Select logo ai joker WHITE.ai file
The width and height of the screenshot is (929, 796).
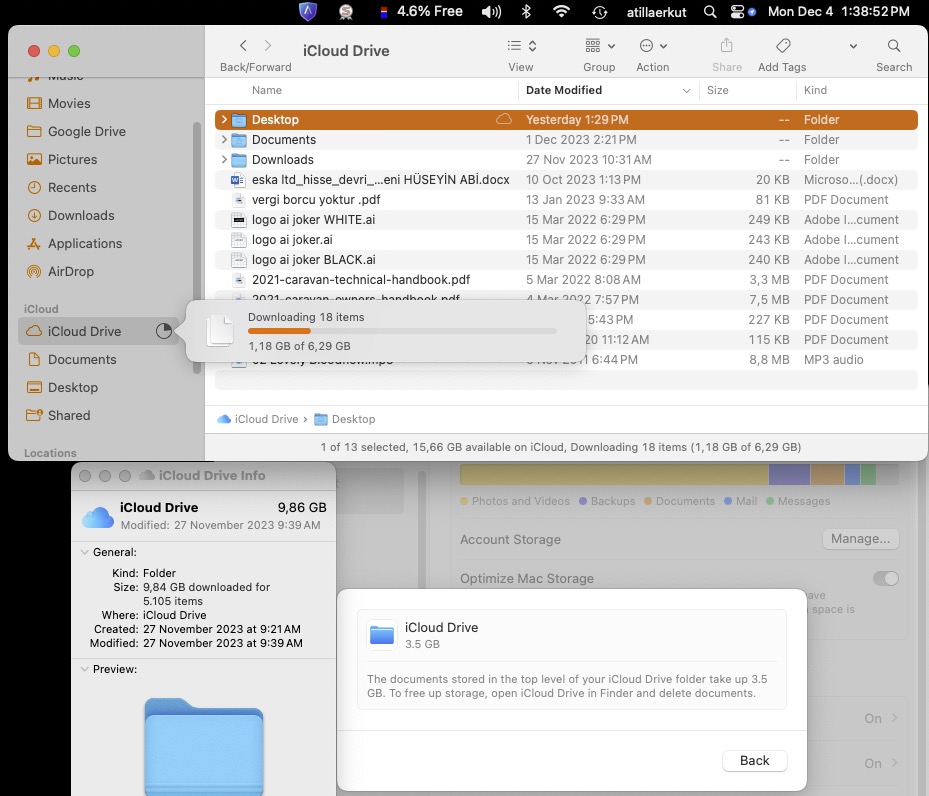[x=566, y=220]
